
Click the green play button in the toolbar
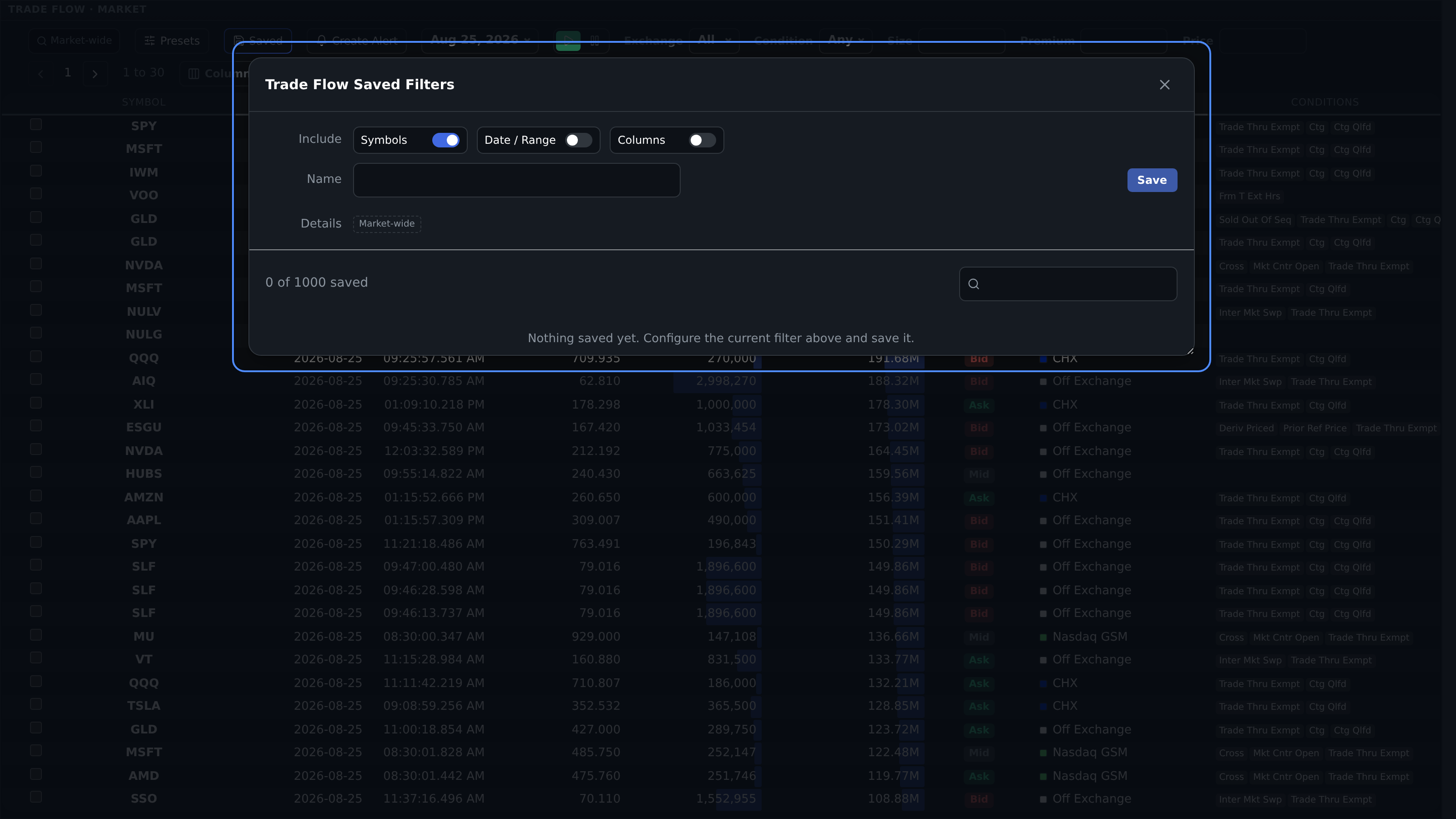click(568, 40)
